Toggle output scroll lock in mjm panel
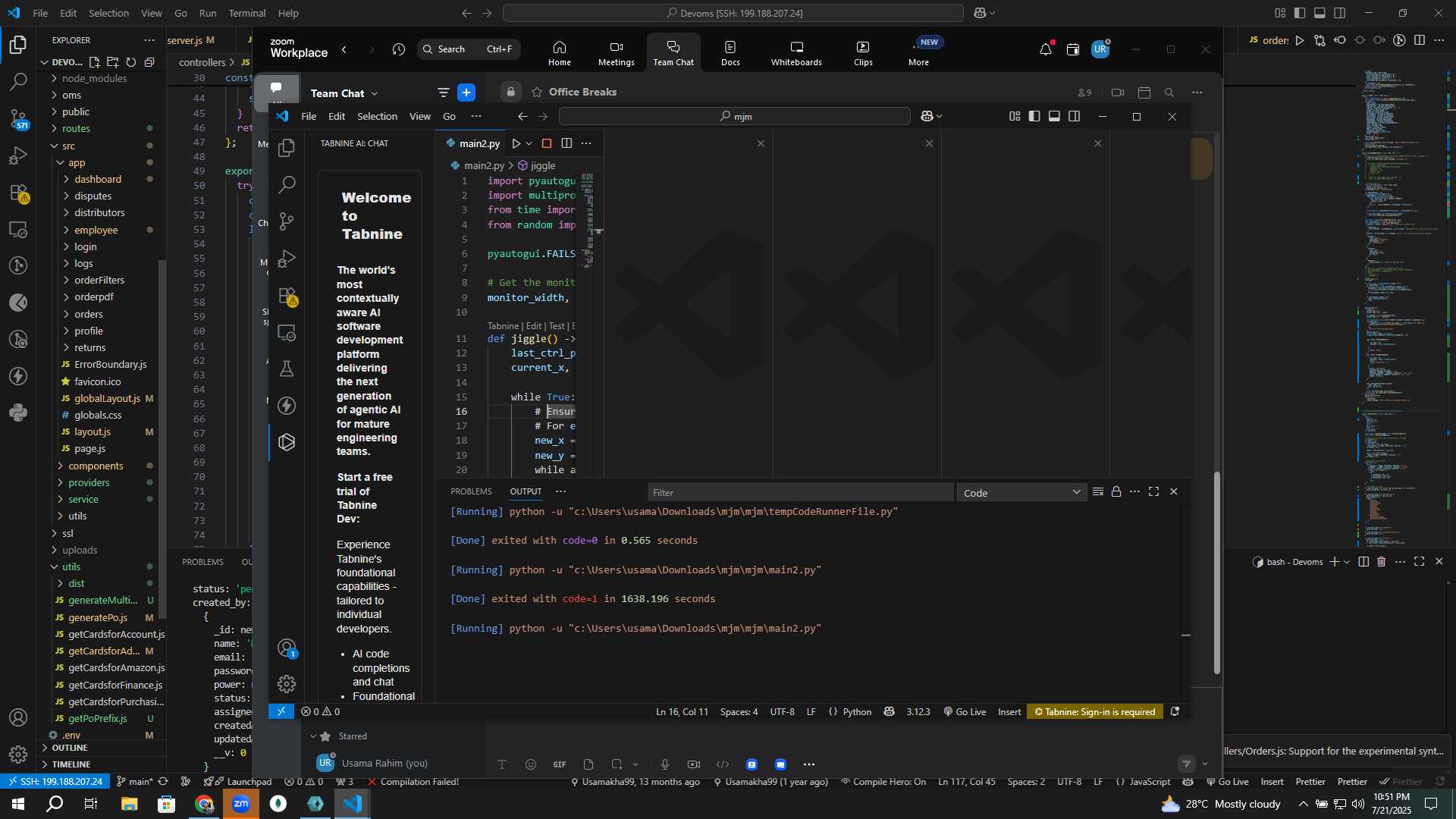 coord(1116,492)
